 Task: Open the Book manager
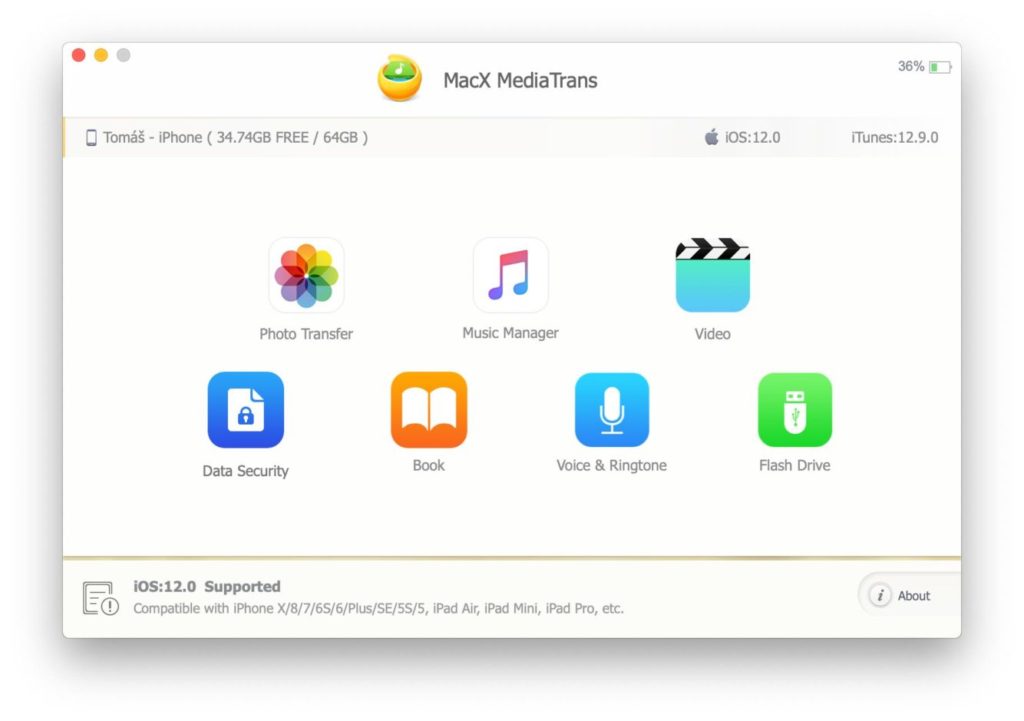click(x=428, y=407)
